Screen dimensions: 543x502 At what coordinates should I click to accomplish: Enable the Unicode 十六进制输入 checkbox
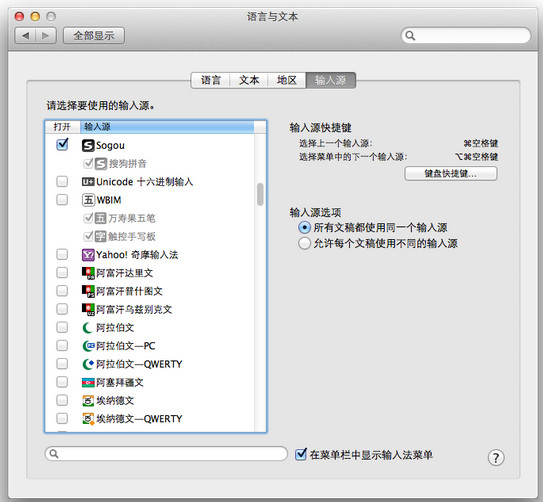coord(62,181)
